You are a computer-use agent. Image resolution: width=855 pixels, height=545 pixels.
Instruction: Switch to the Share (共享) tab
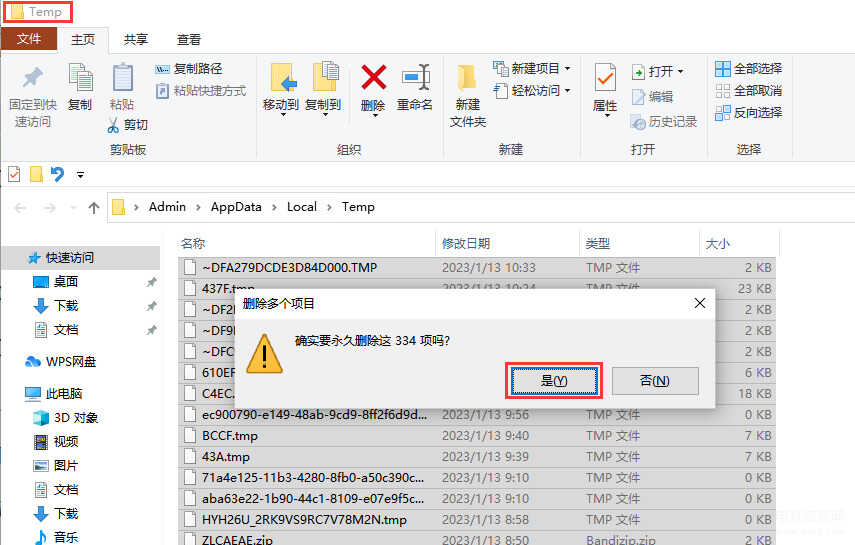pyautogui.click(x=135, y=39)
